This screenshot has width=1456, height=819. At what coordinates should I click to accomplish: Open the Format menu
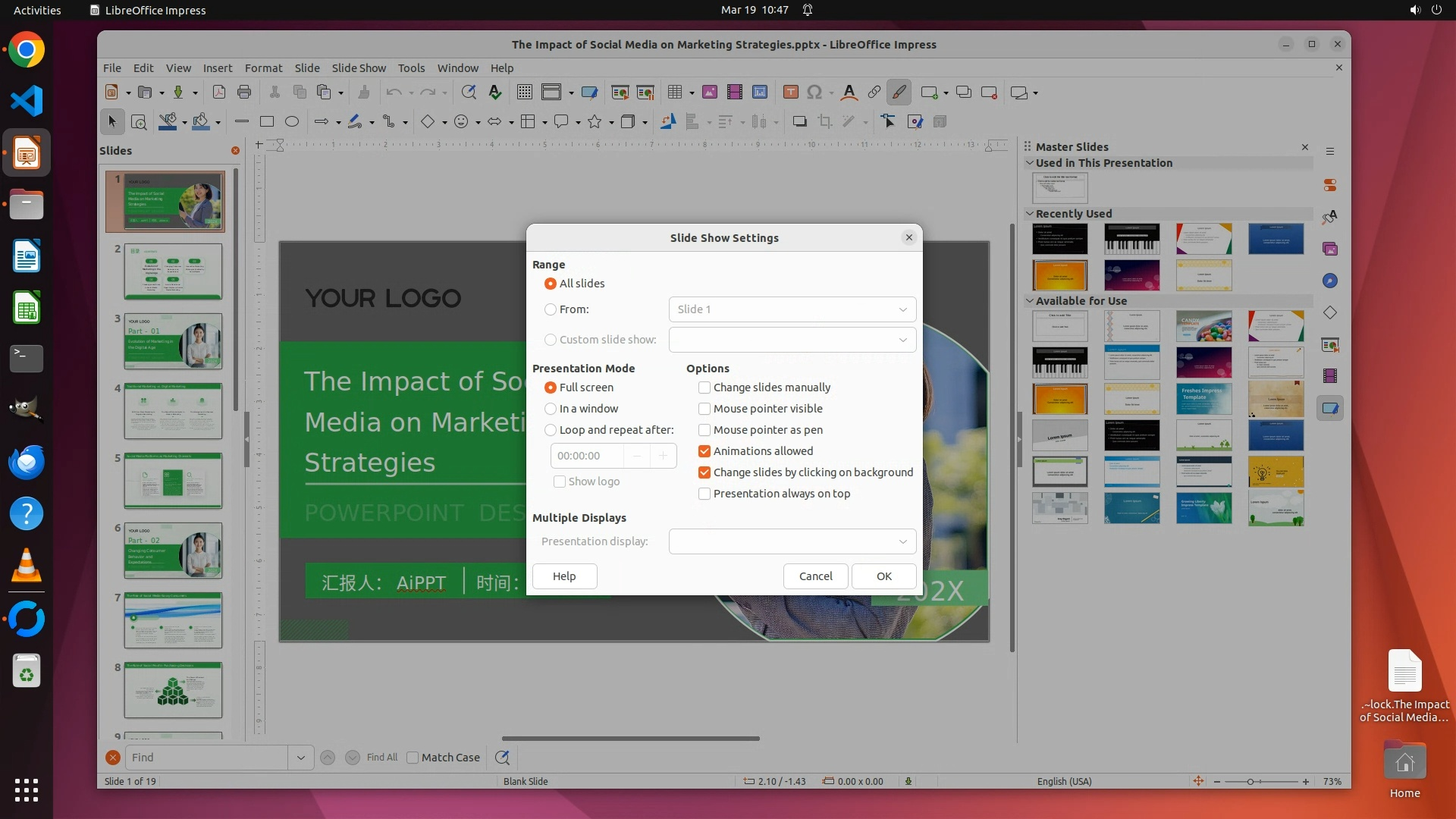(263, 67)
